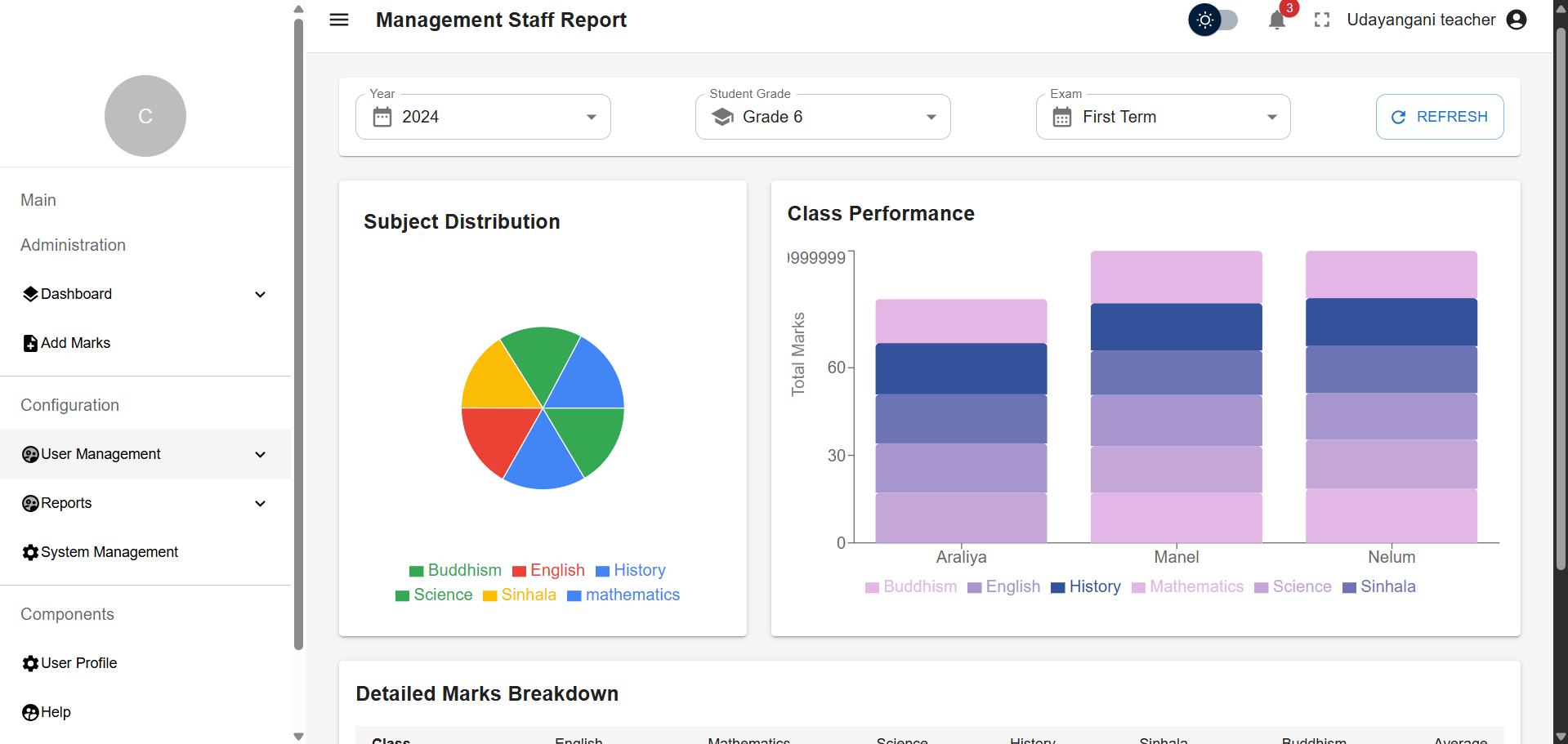Enter fullscreen with the expand icon
Screen dimensions: 1568x744
point(1322,20)
